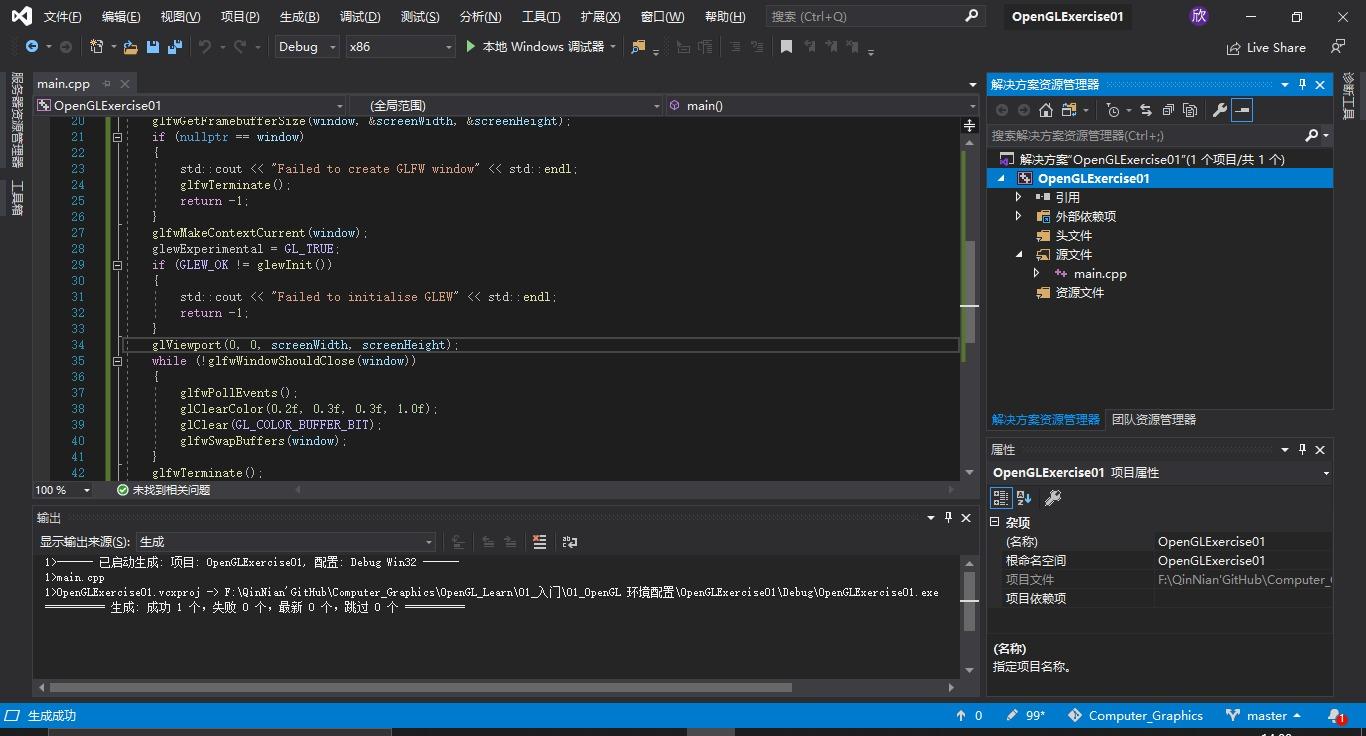Click the master branch in the status bar
Screen dimensions: 1366x736
pyautogui.click(x=1262, y=715)
